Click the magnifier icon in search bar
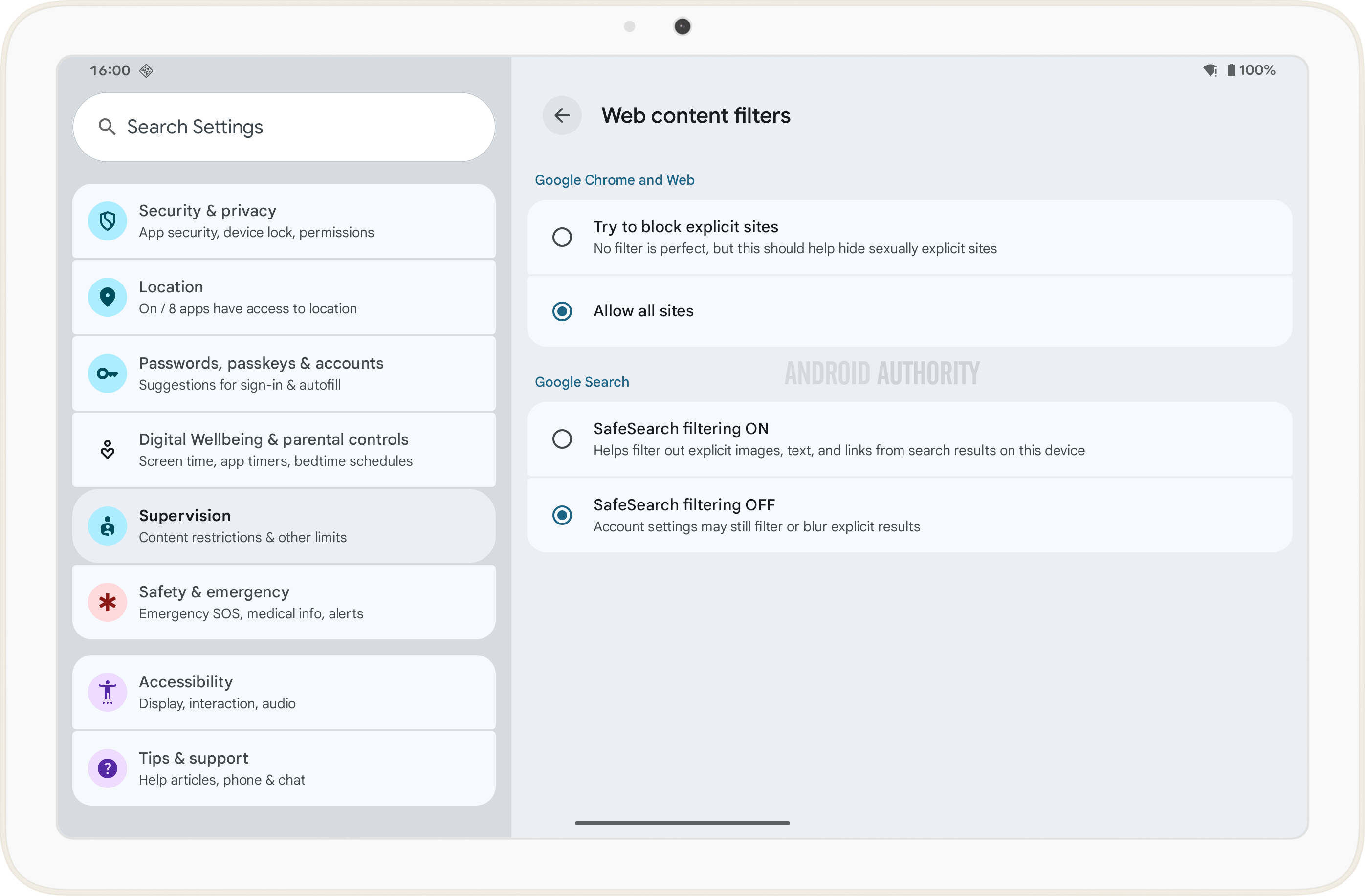 click(x=107, y=127)
